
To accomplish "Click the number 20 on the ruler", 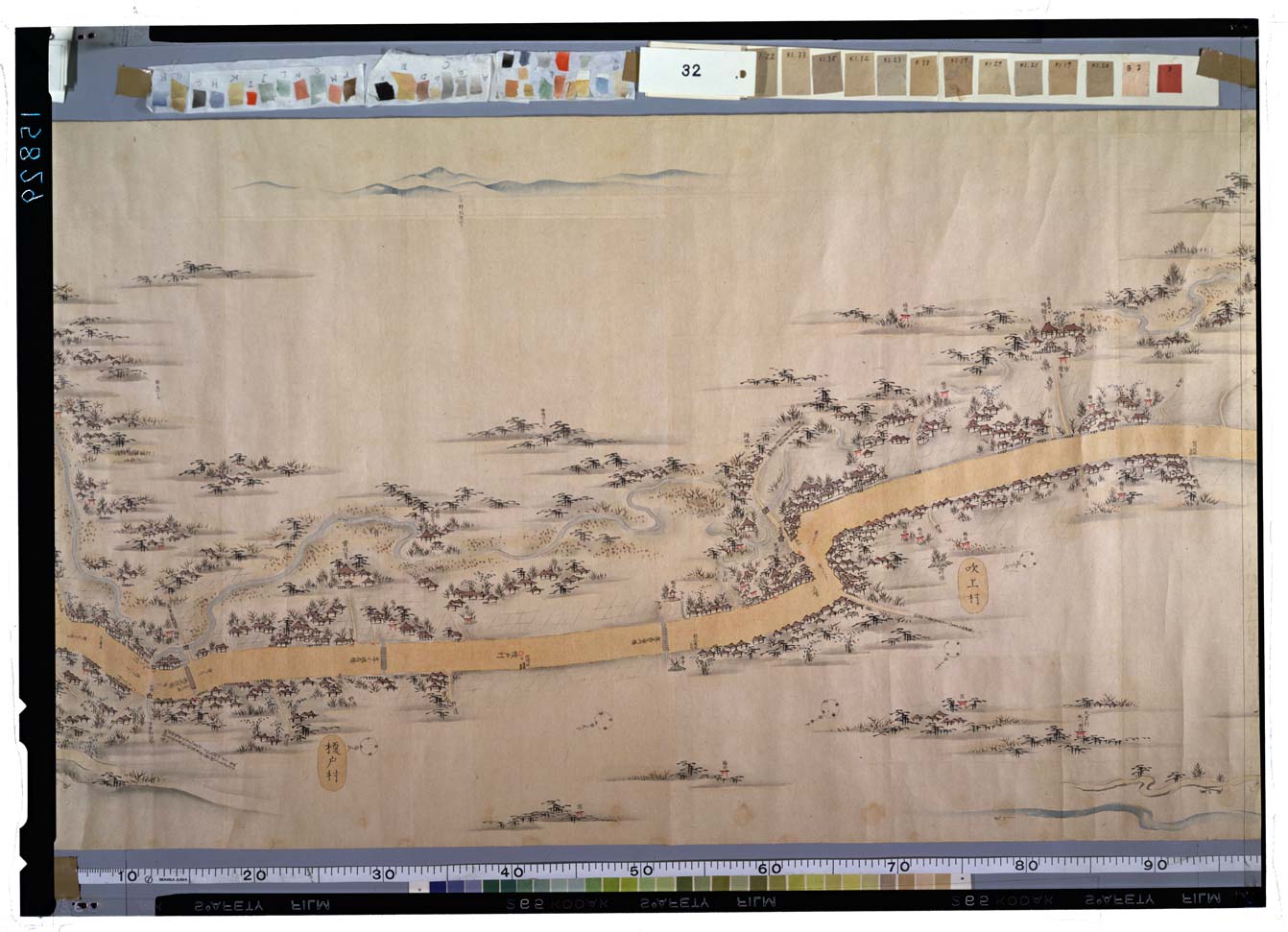I will click(254, 874).
